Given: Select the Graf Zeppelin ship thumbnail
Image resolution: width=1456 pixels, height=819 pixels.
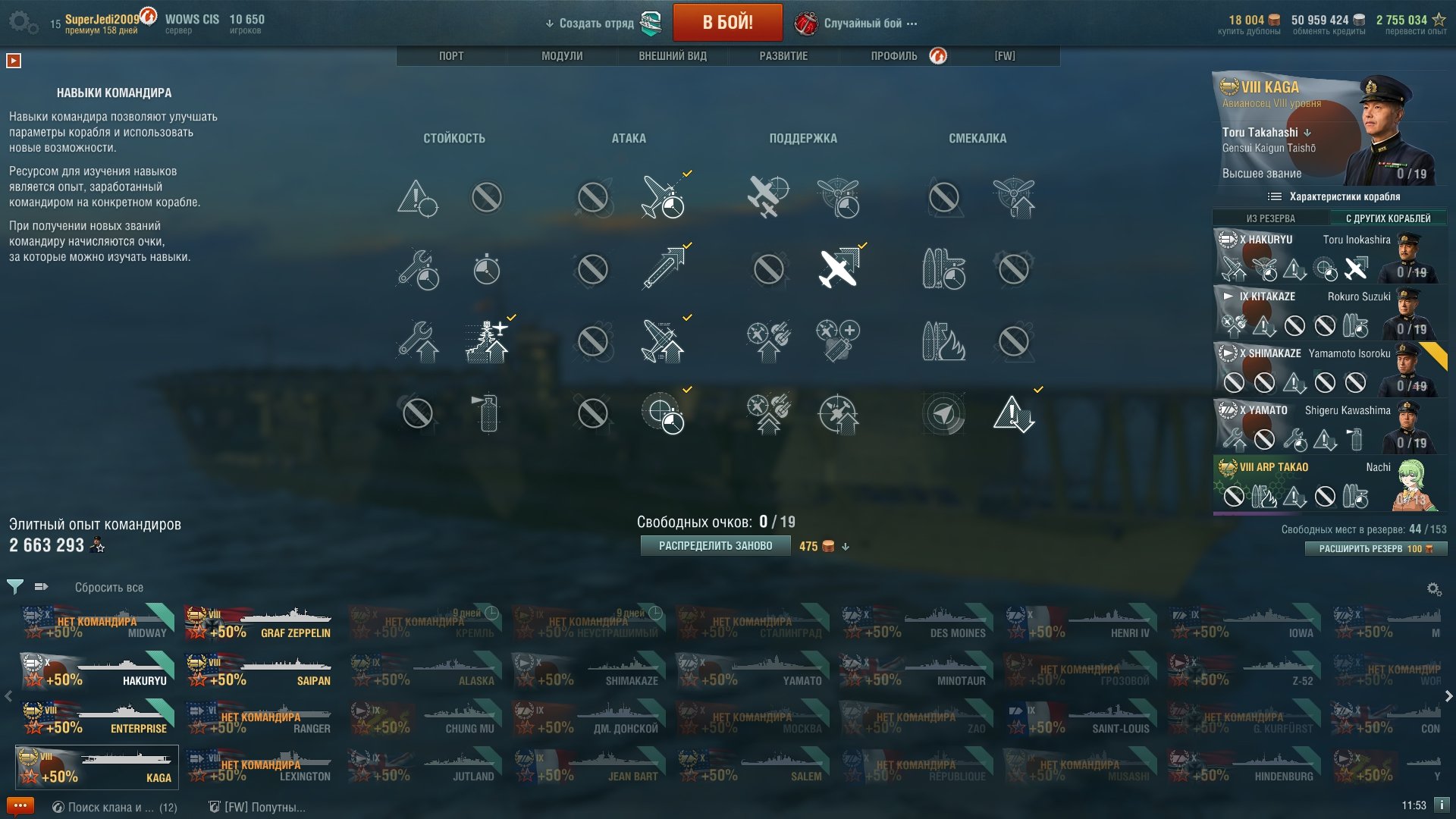Looking at the screenshot, I should 258,623.
